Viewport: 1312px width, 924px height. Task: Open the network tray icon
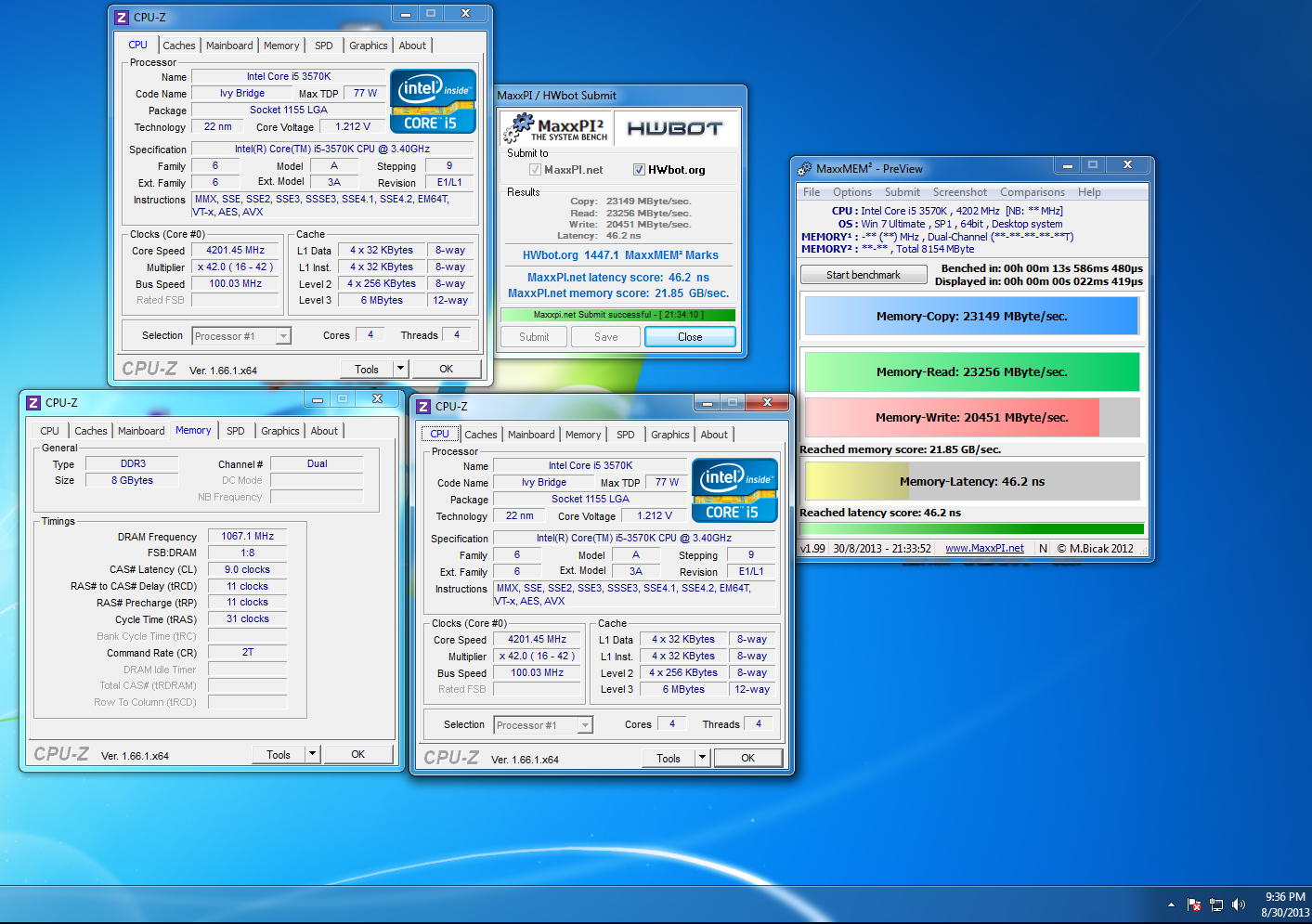pyautogui.click(x=1216, y=904)
